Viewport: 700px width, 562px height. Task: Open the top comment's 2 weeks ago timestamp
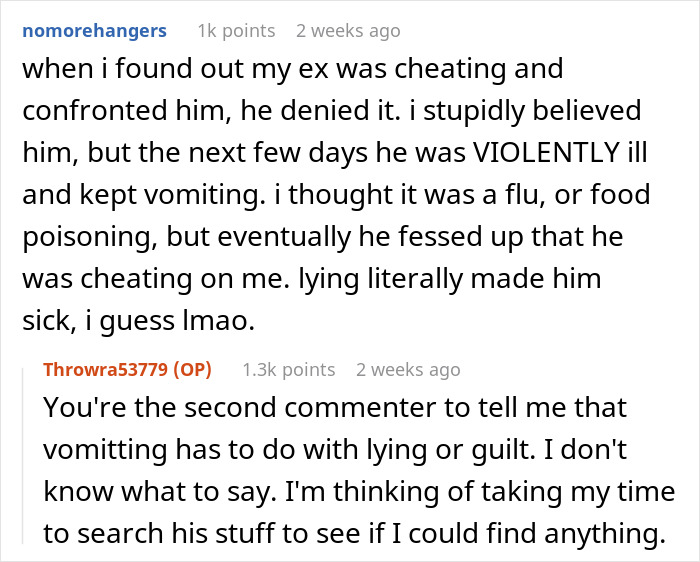[348, 31]
